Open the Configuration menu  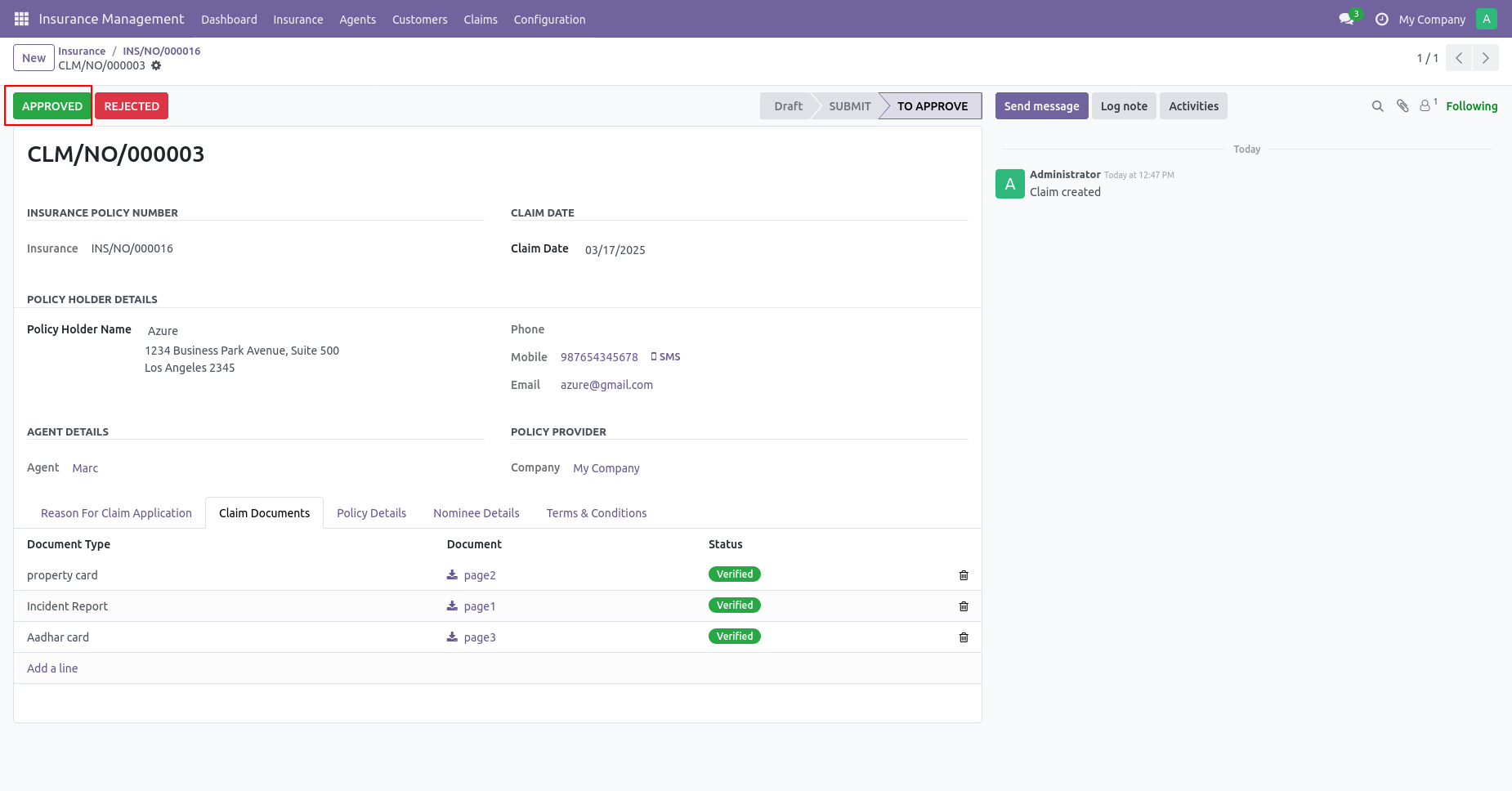pyautogui.click(x=549, y=20)
